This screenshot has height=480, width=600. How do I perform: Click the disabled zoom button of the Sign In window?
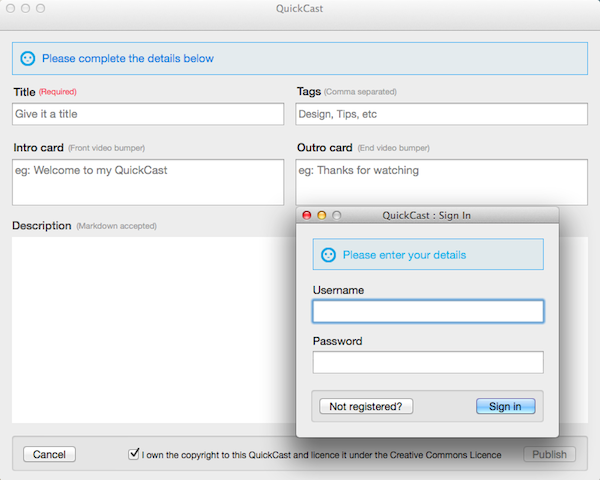pos(337,216)
